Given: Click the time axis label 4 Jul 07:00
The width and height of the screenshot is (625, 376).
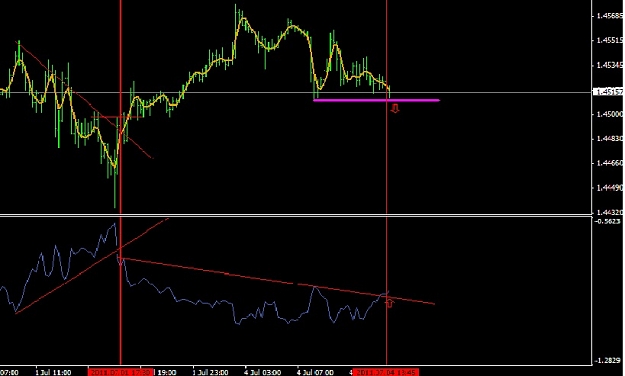Looking at the screenshot, I should click(x=315, y=372).
